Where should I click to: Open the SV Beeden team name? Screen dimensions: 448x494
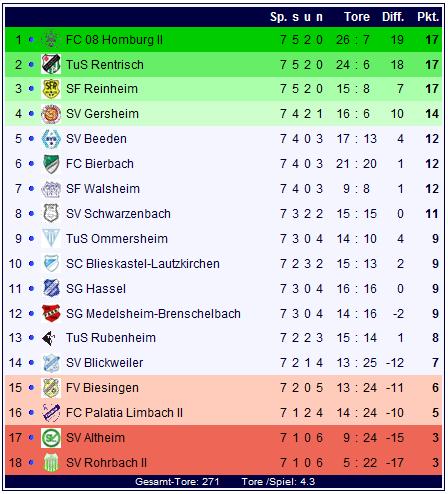(x=96, y=139)
